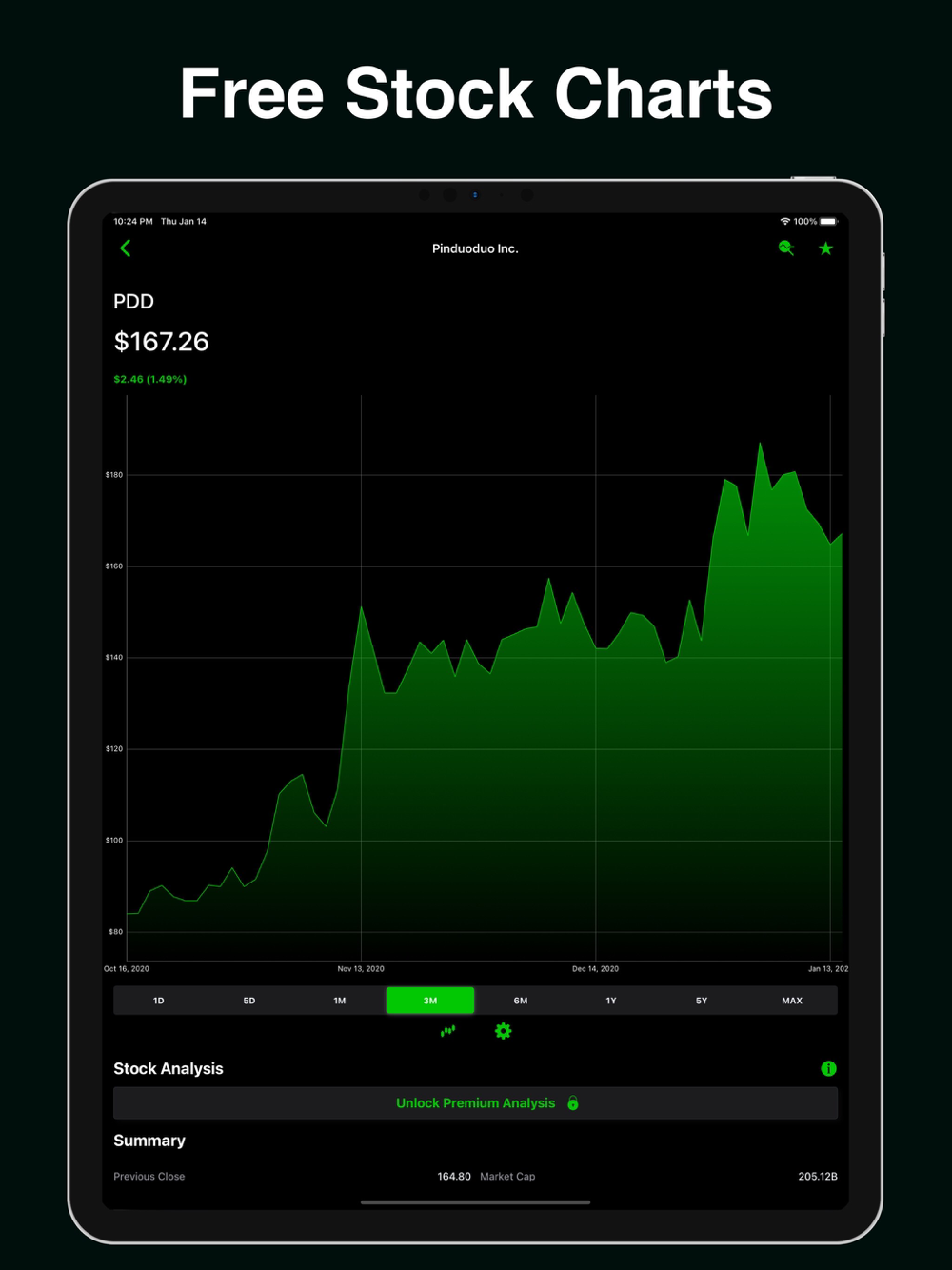The width and height of the screenshot is (952, 1270).
Task: Tap the chart's highest peak
Action: point(760,444)
